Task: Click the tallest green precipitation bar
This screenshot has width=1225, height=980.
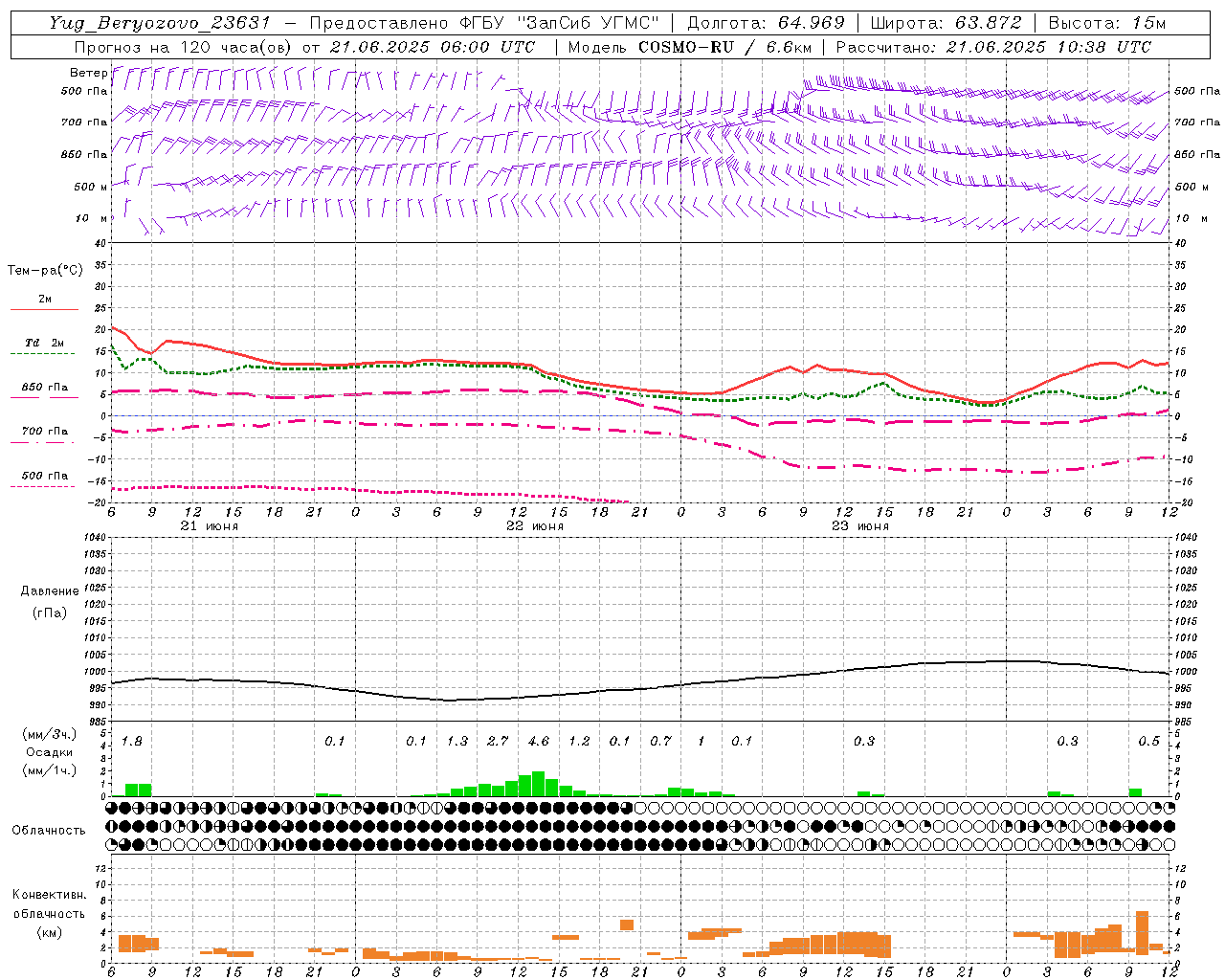Action: 538,784
